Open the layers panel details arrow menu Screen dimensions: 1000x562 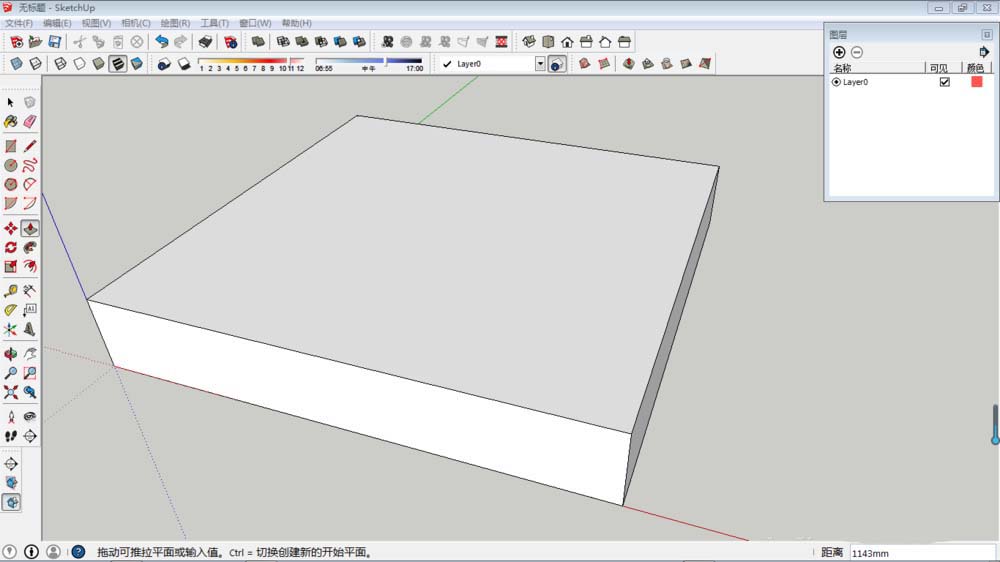pos(984,52)
